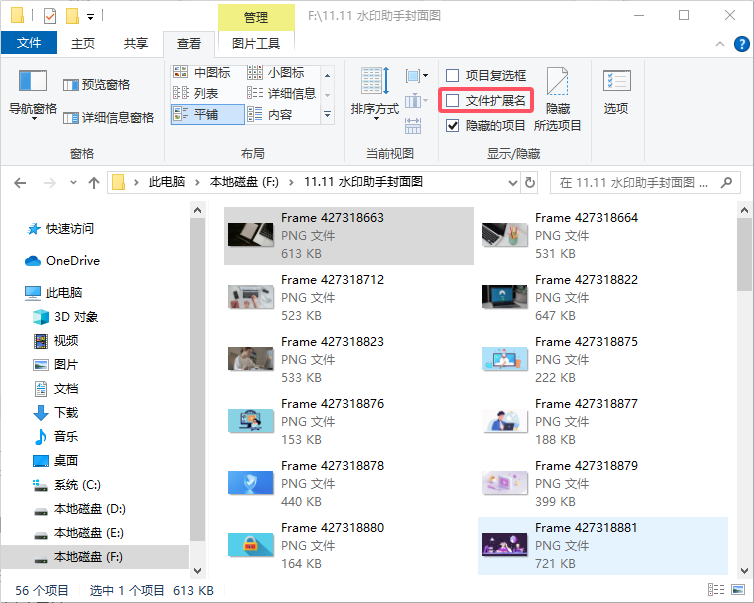Open the 系统 (C:) drive
Viewport: 754px width, 603px height.
click(67, 485)
